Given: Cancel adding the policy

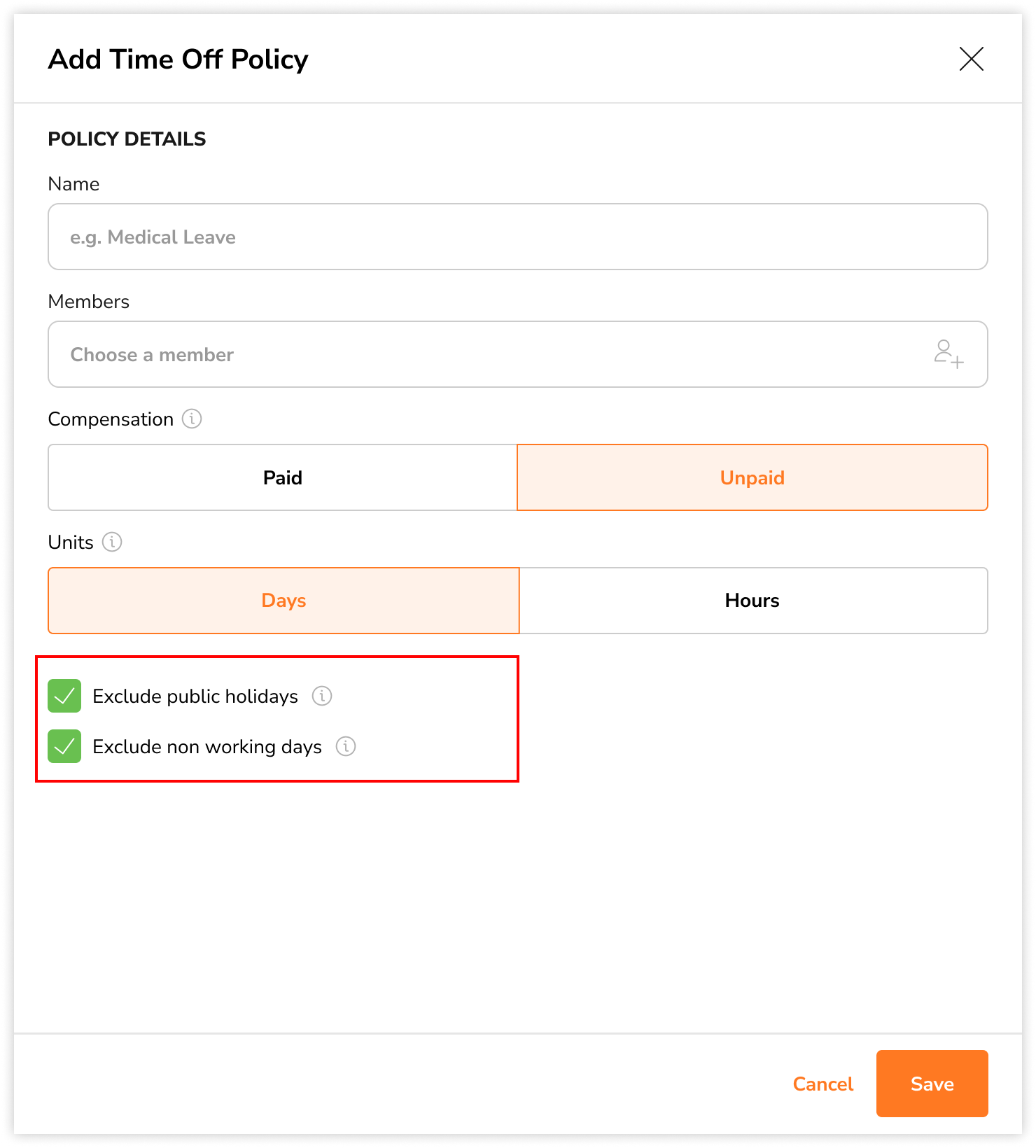Looking at the screenshot, I should pos(822,1084).
